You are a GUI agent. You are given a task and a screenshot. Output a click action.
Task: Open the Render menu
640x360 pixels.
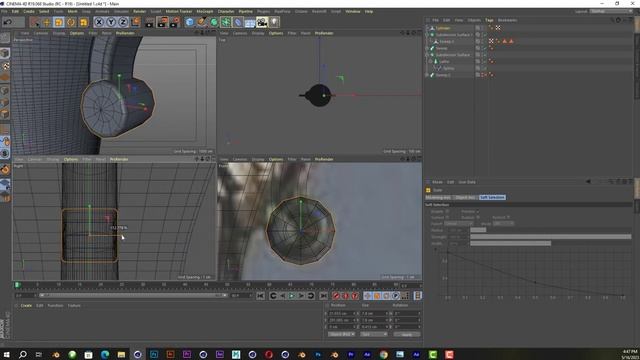(139, 11)
